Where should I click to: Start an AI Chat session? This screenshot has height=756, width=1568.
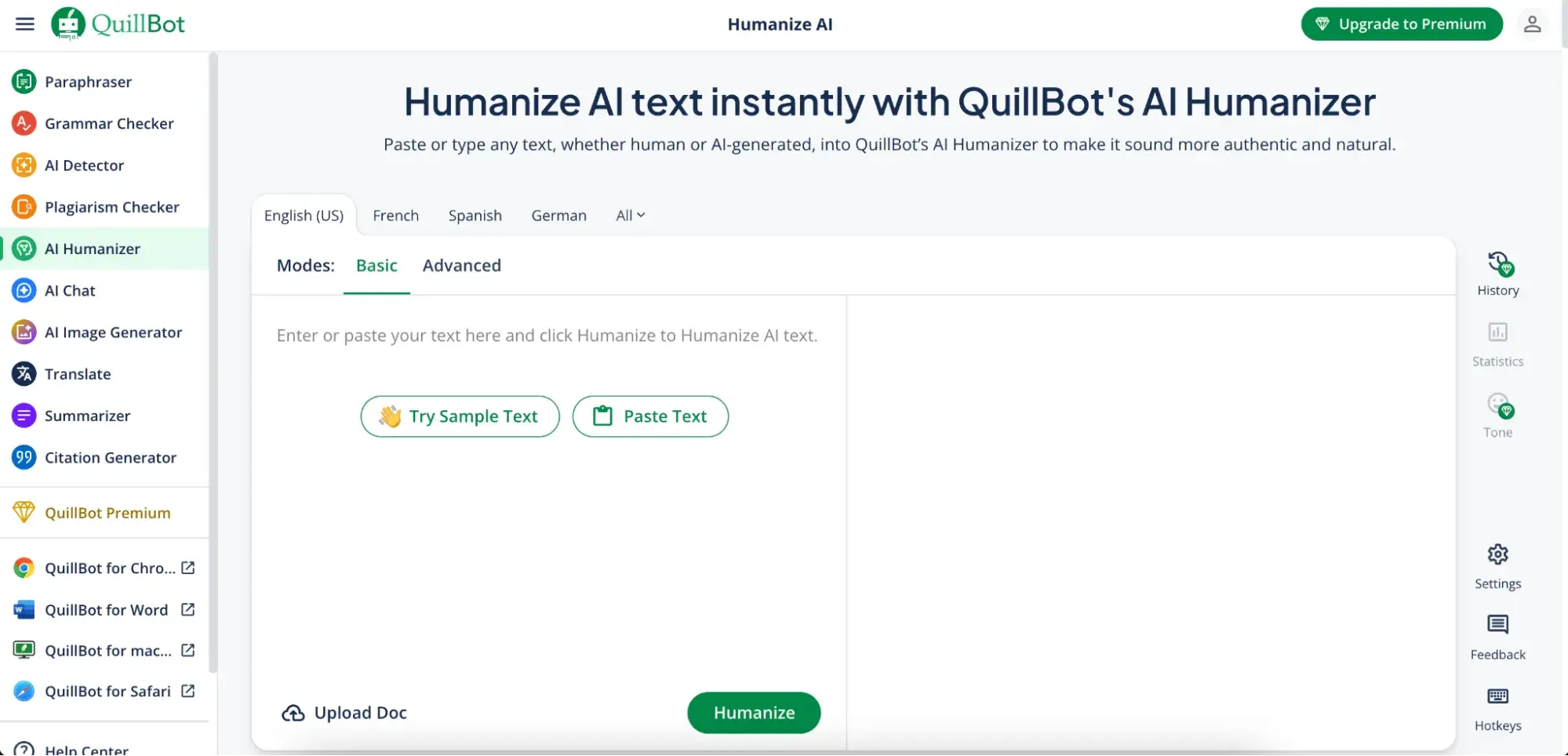tap(69, 290)
